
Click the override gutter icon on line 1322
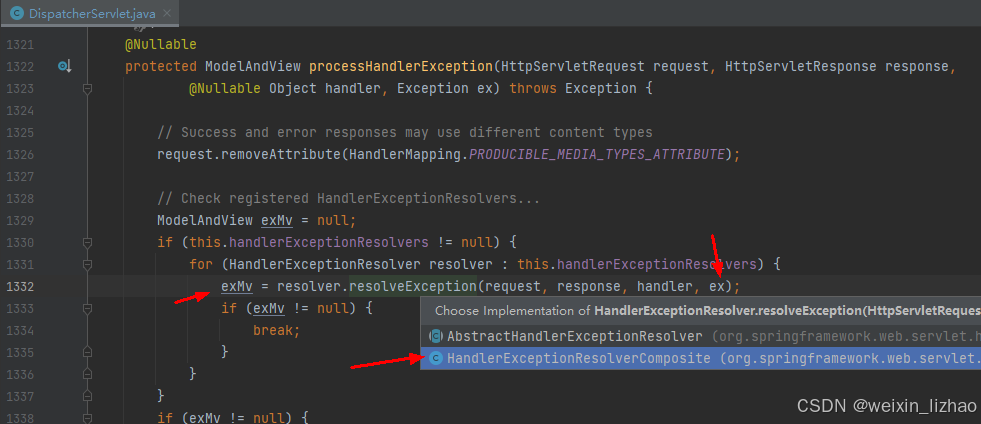(x=64, y=66)
